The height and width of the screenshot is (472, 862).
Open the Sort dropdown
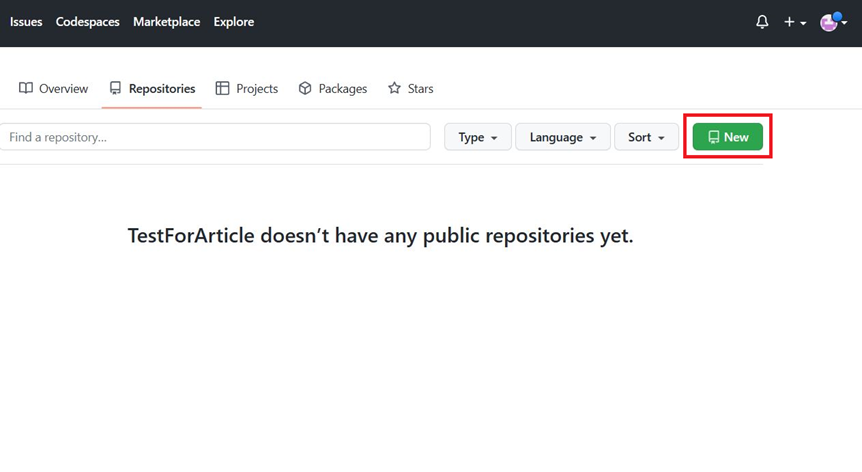646,137
